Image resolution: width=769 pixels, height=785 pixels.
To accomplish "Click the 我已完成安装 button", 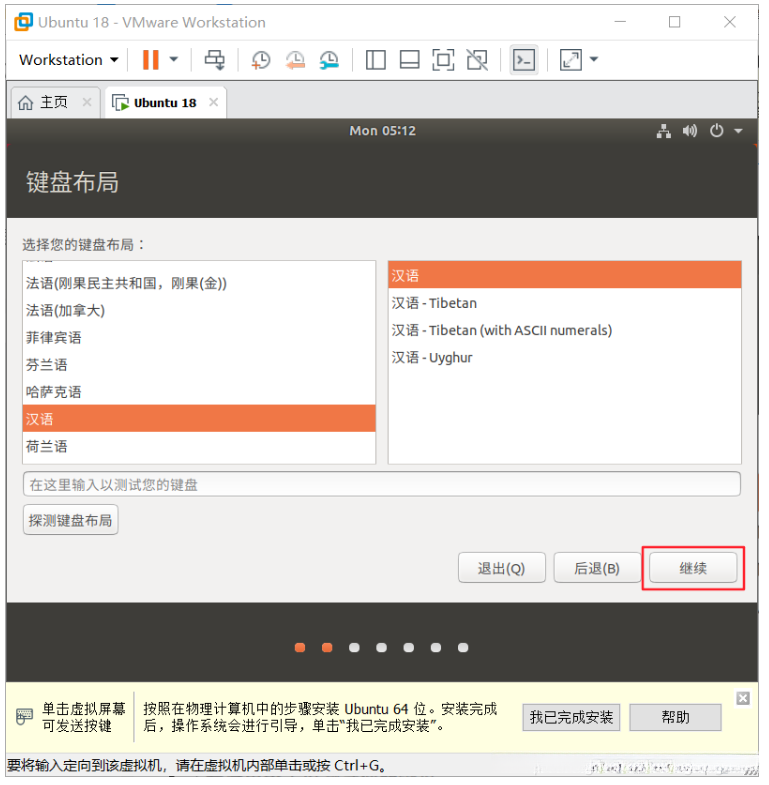I will (571, 717).
